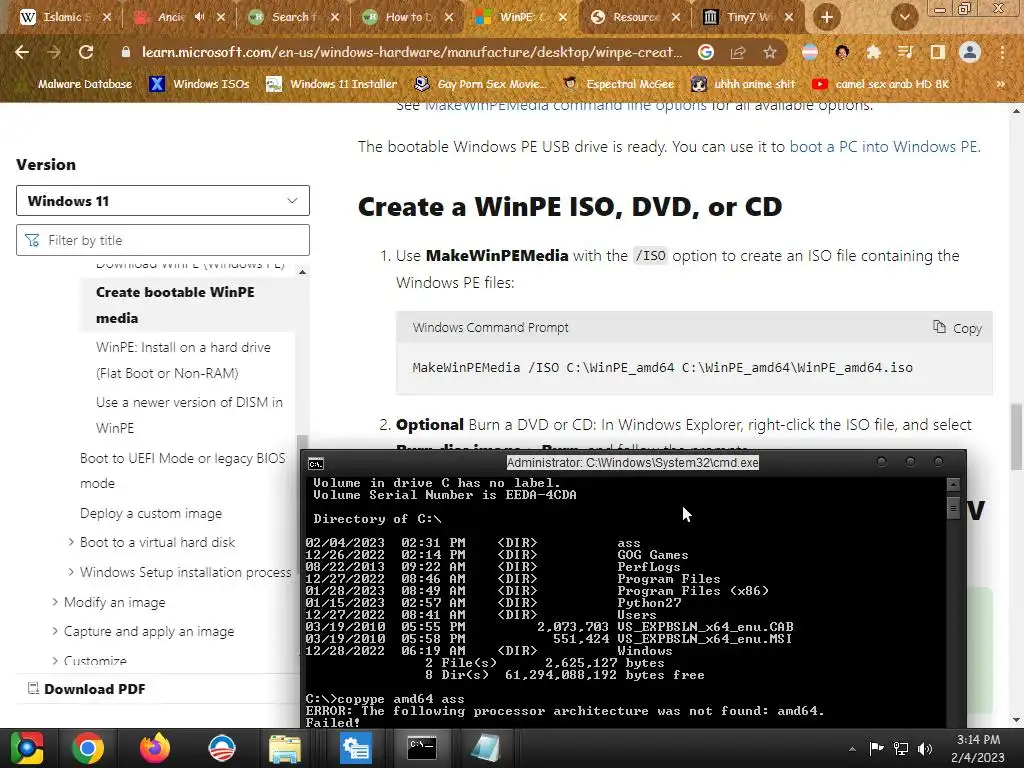Screen dimensions: 1024x768
Task: Switch to the Tiny7 tab
Action: coord(749,17)
